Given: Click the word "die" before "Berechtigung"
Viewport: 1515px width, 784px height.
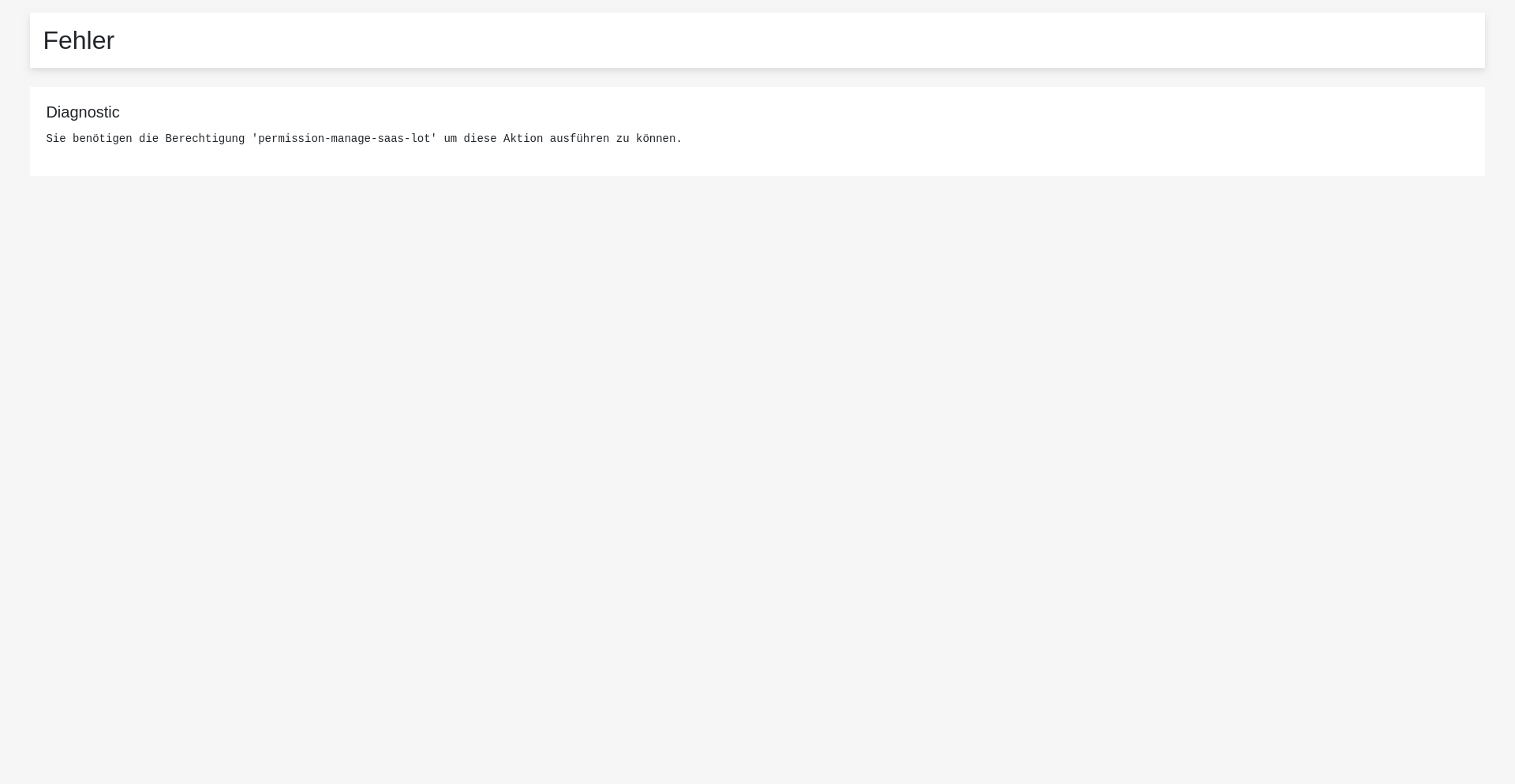Looking at the screenshot, I should pyautogui.click(x=149, y=139).
